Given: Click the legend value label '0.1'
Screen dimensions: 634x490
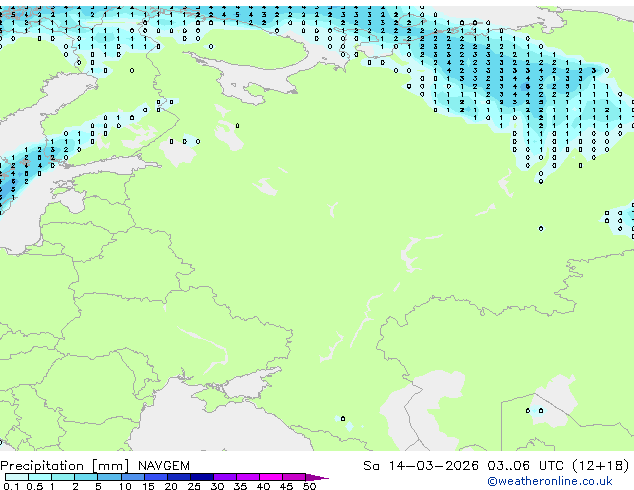Looking at the screenshot, I should (x=11, y=486).
